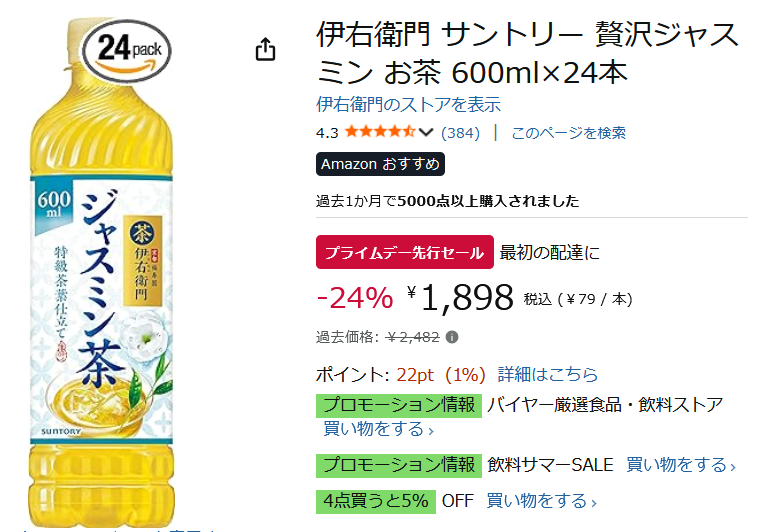The image size is (780, 532).
Task: Expand the rating breakdown chevron
Action: pos(426,132)
